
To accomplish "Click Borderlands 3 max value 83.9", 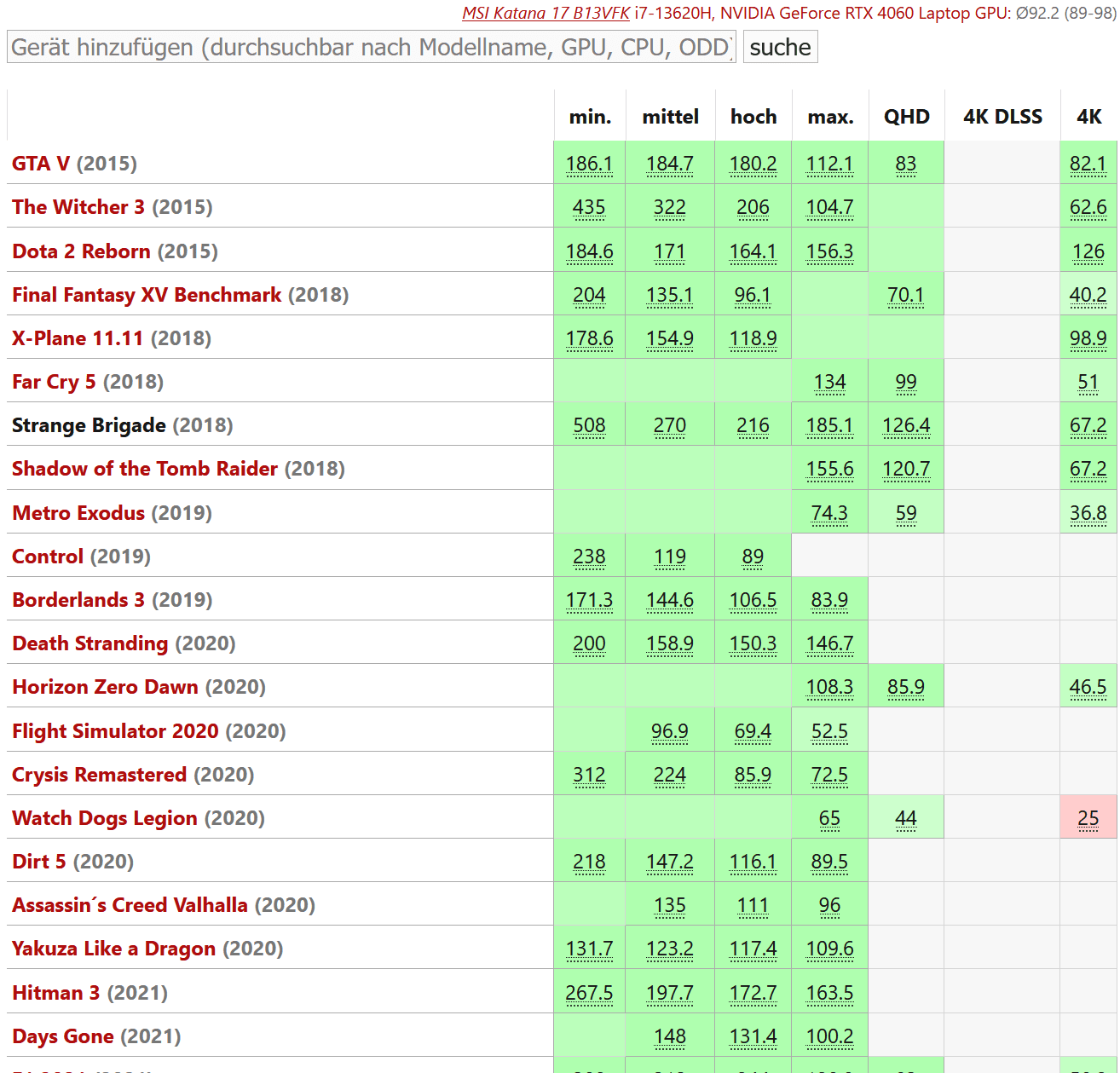I will click(830, 600).
